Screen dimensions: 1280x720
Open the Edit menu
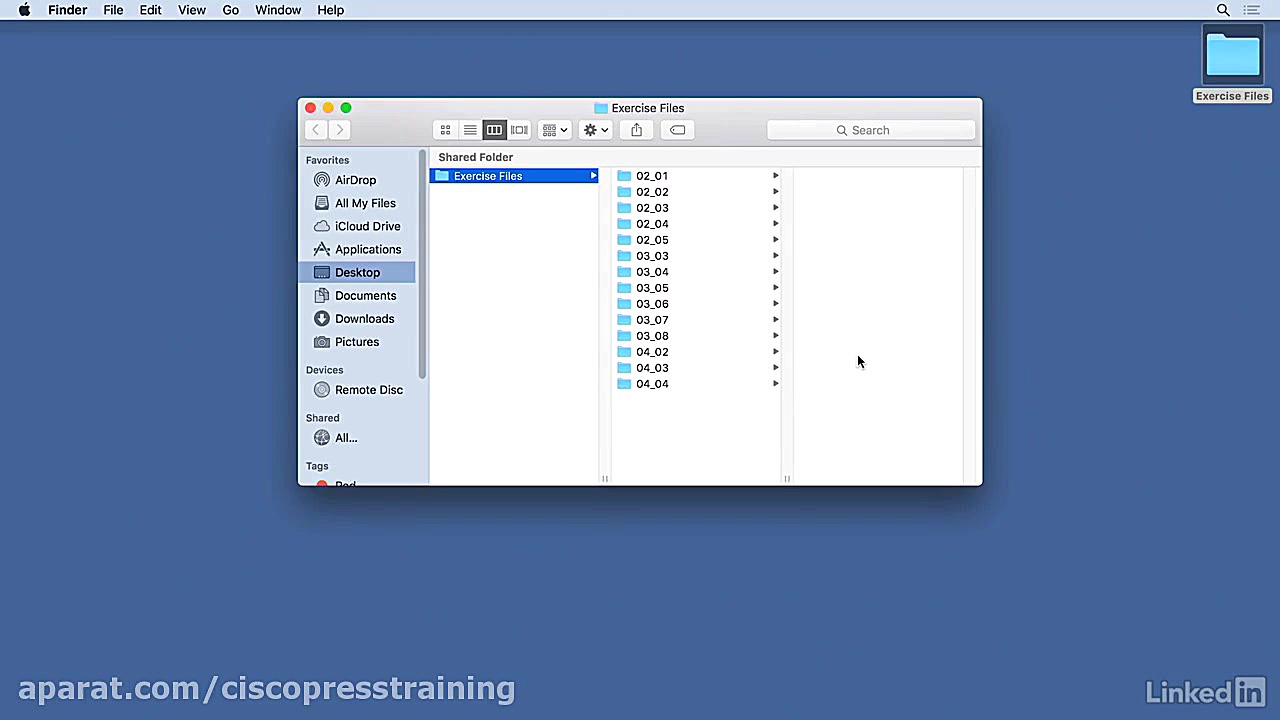(150, 10)
